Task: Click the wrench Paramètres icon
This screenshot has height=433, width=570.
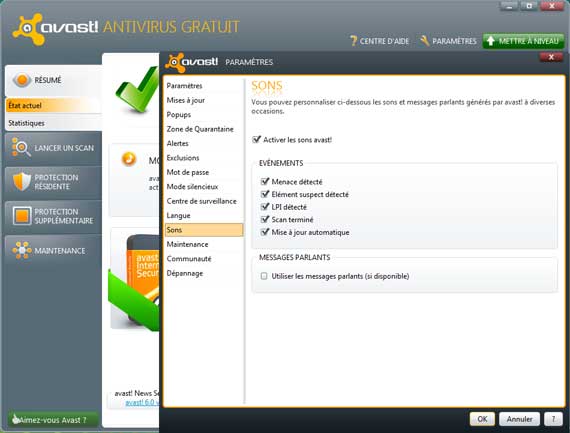Action: (x=424, y=40)
